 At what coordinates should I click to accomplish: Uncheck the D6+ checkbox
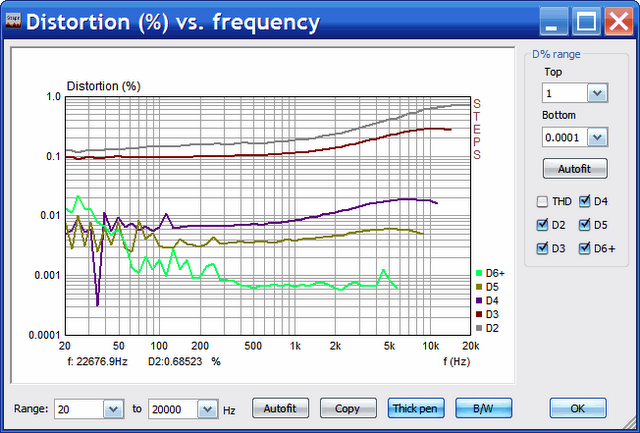585,247
